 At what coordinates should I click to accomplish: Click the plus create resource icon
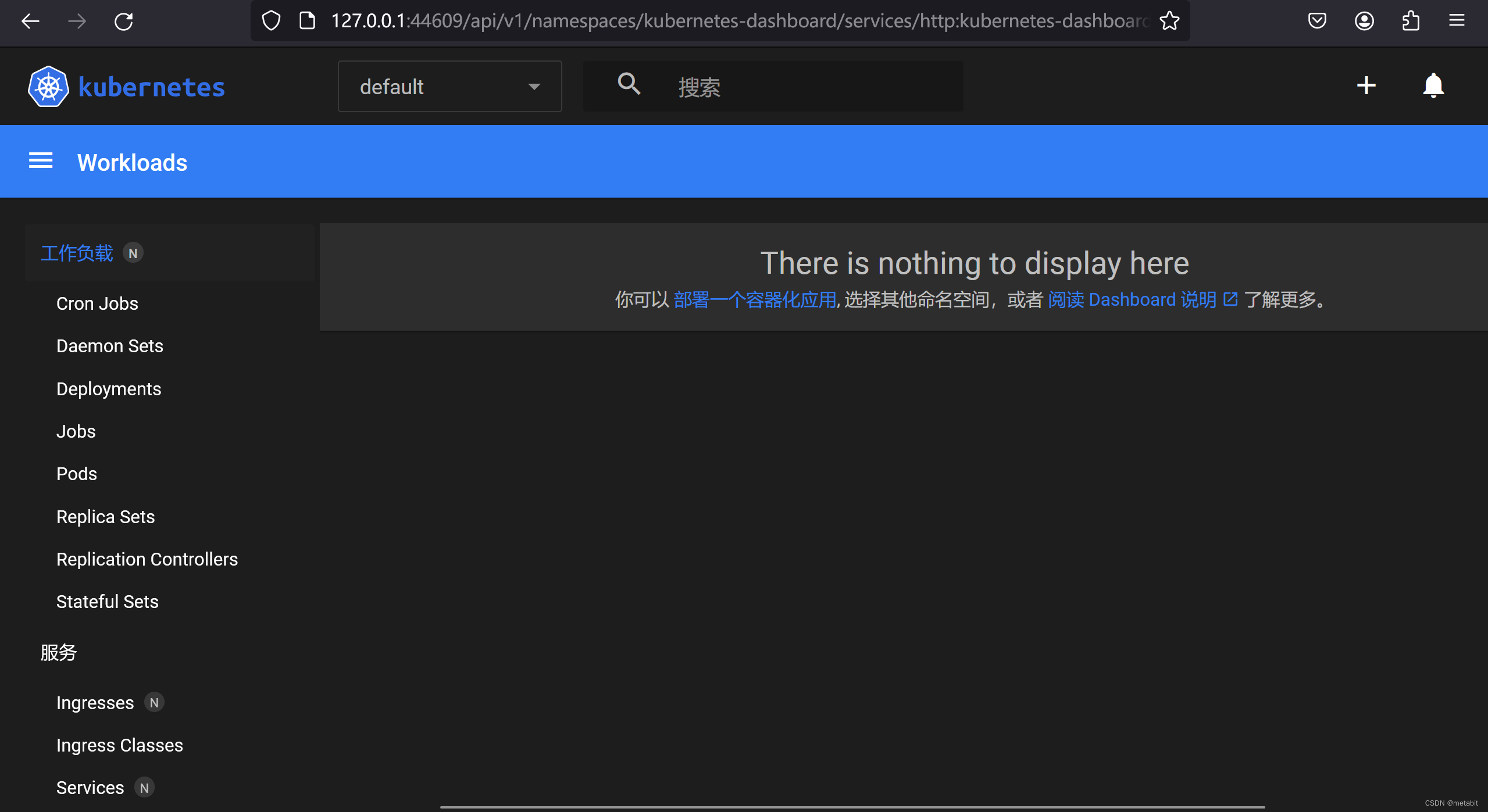1366,85
